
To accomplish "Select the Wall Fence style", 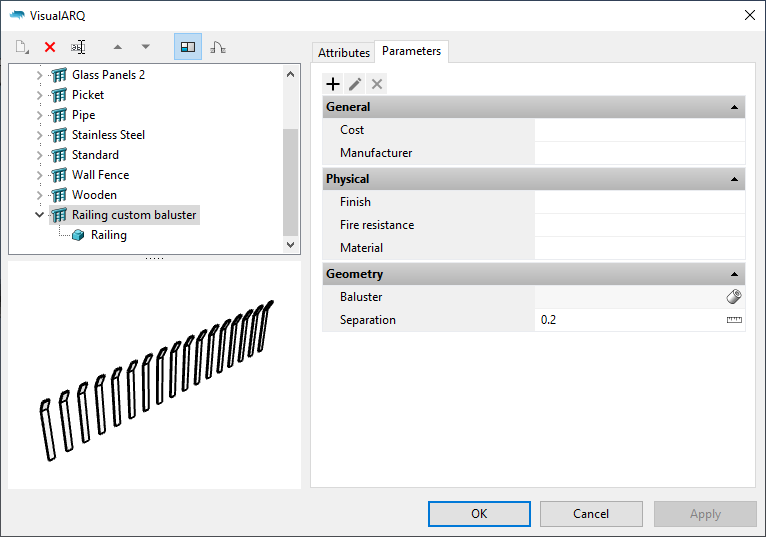I will point(100,175).
